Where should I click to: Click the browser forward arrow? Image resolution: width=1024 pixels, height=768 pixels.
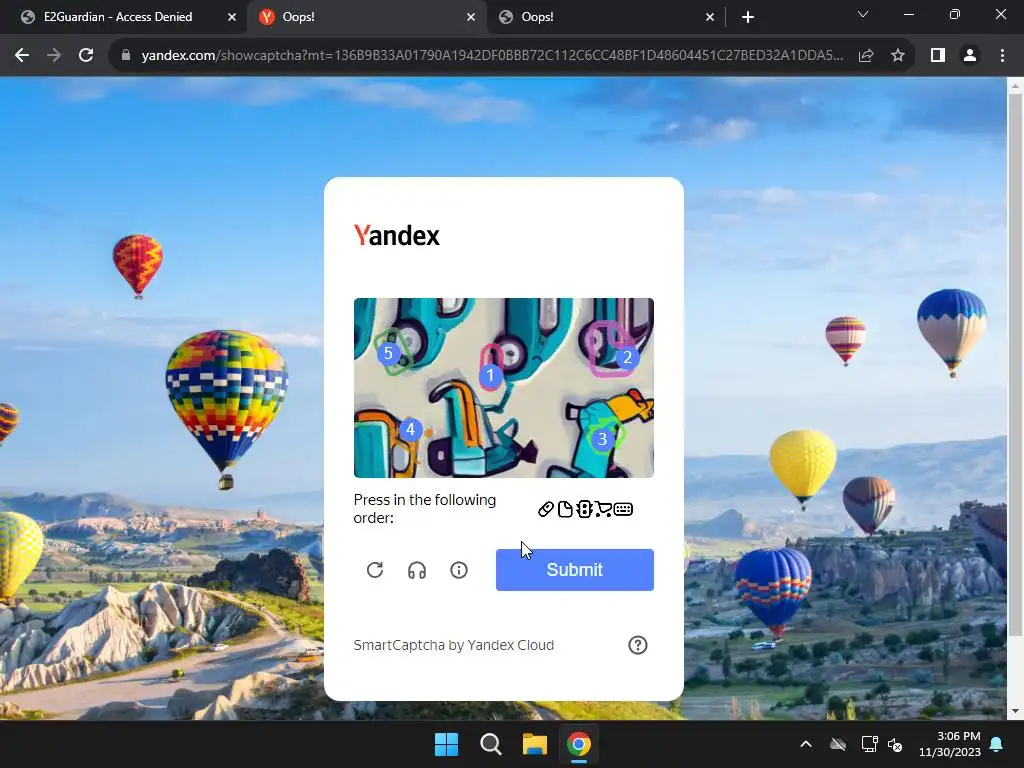click(x=54, y=56)
